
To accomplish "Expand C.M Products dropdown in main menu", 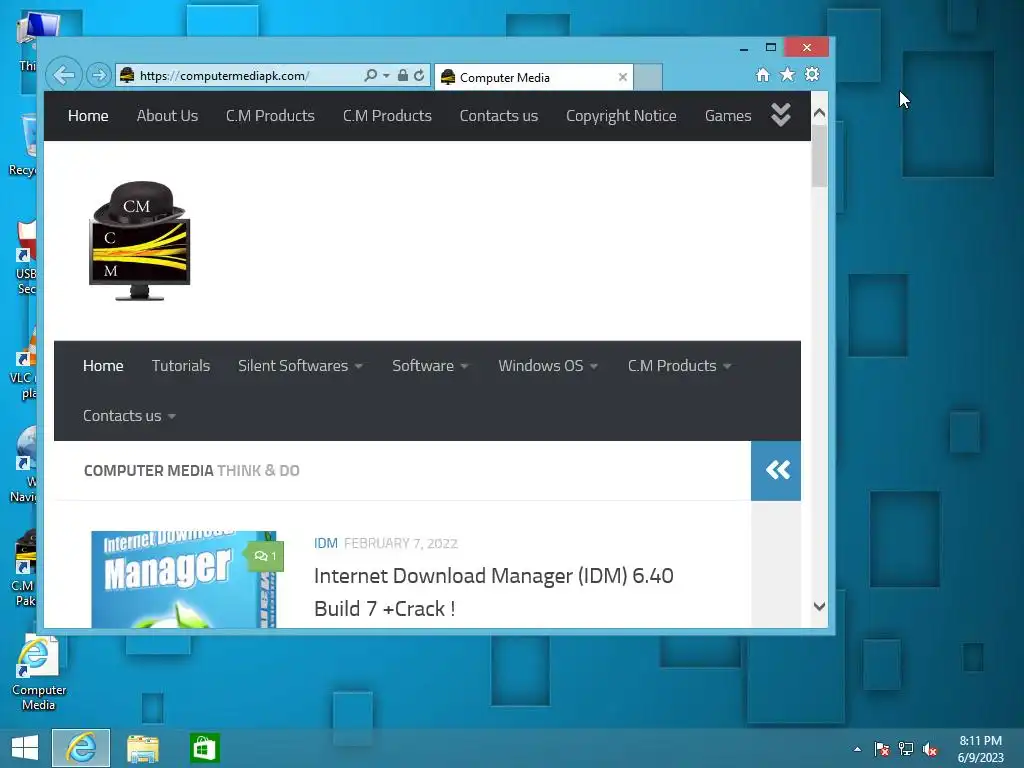I will pos(679,366).
